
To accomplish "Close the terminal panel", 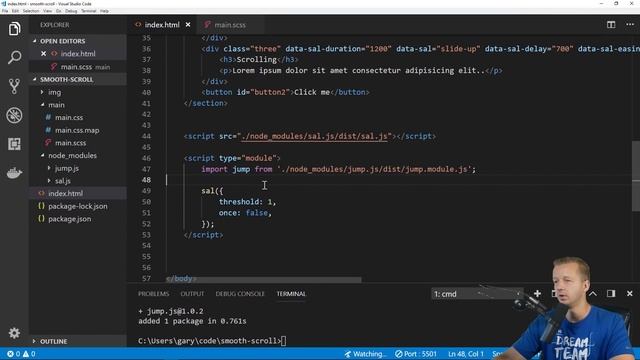I will point(629,293).
